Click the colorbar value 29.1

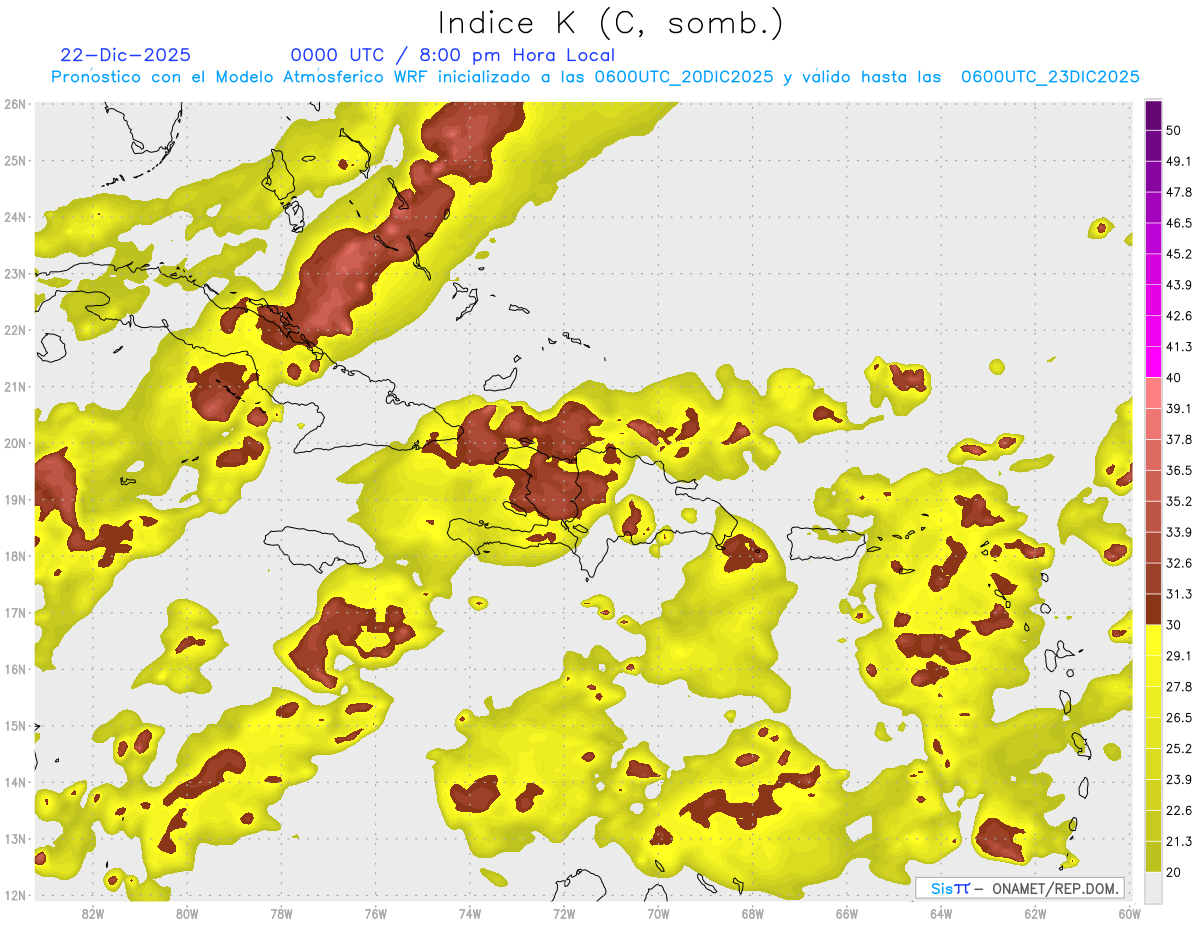[x=1179, y=656]
